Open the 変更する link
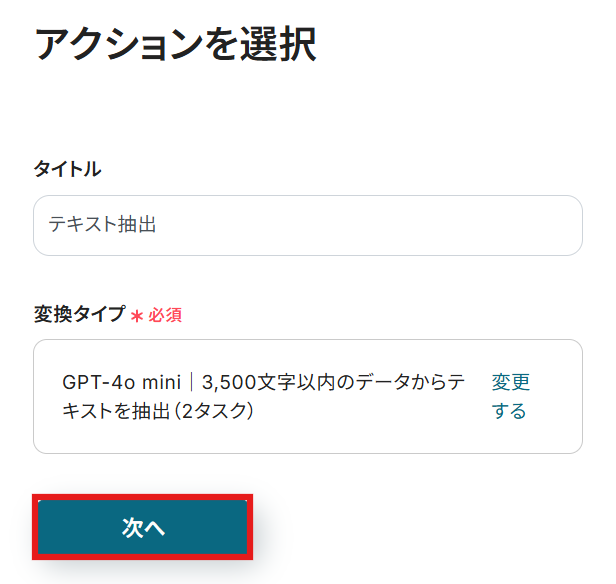Screen dimensions: 616x584 [510, 396]
